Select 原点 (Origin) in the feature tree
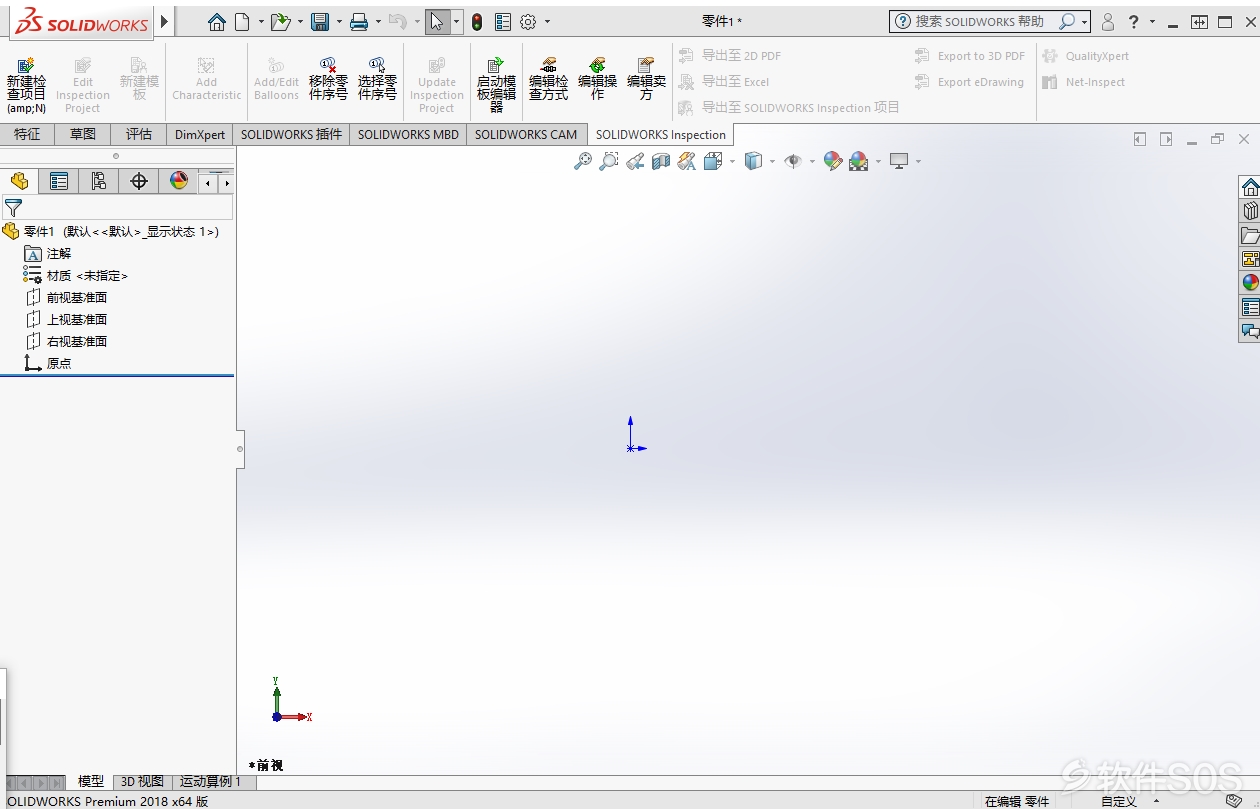Screen dimensions: 1260x809 (x=47, y=364)
